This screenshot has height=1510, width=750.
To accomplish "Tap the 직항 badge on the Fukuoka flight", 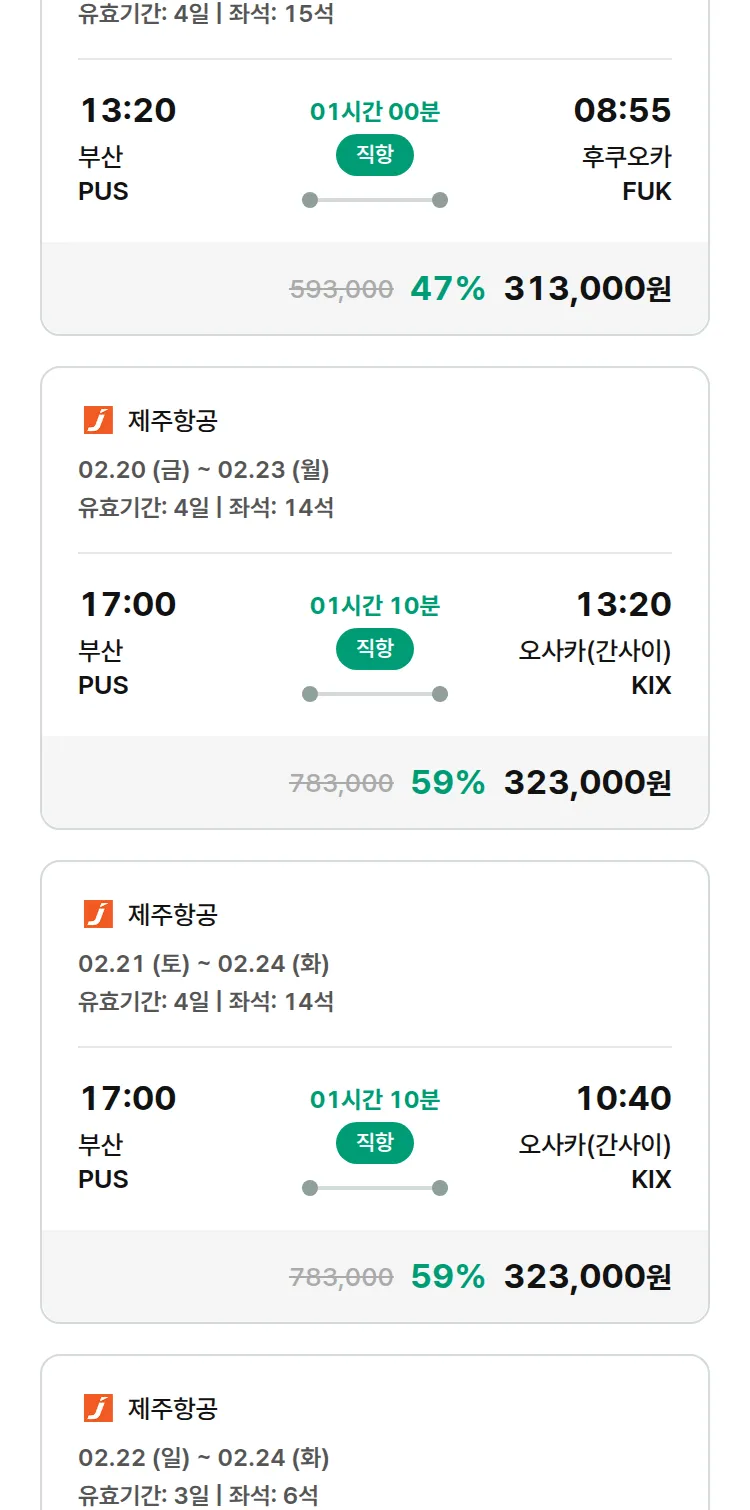I will tap(375, 155).
